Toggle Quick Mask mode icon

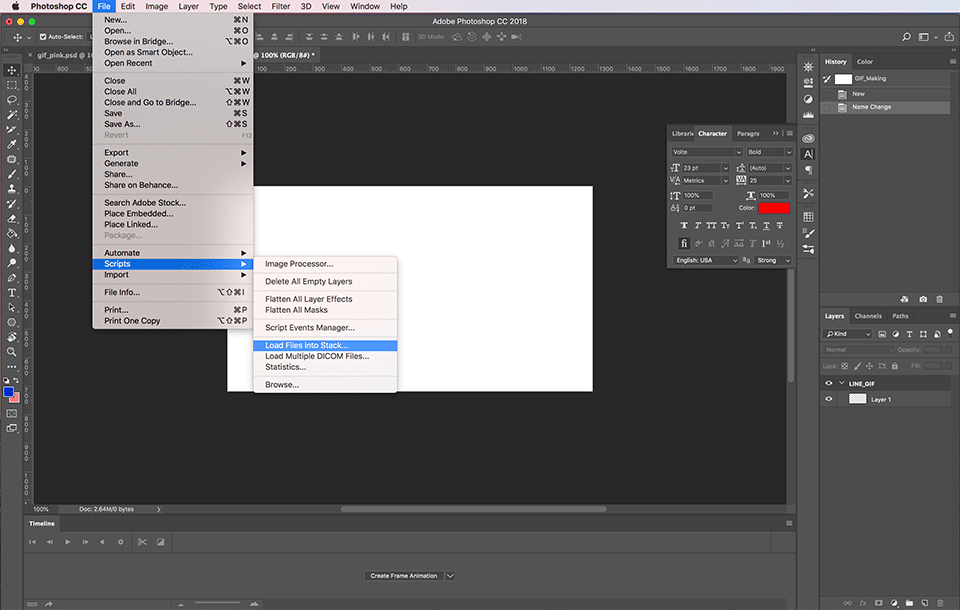pyautogui.click(x=12, y=413)
